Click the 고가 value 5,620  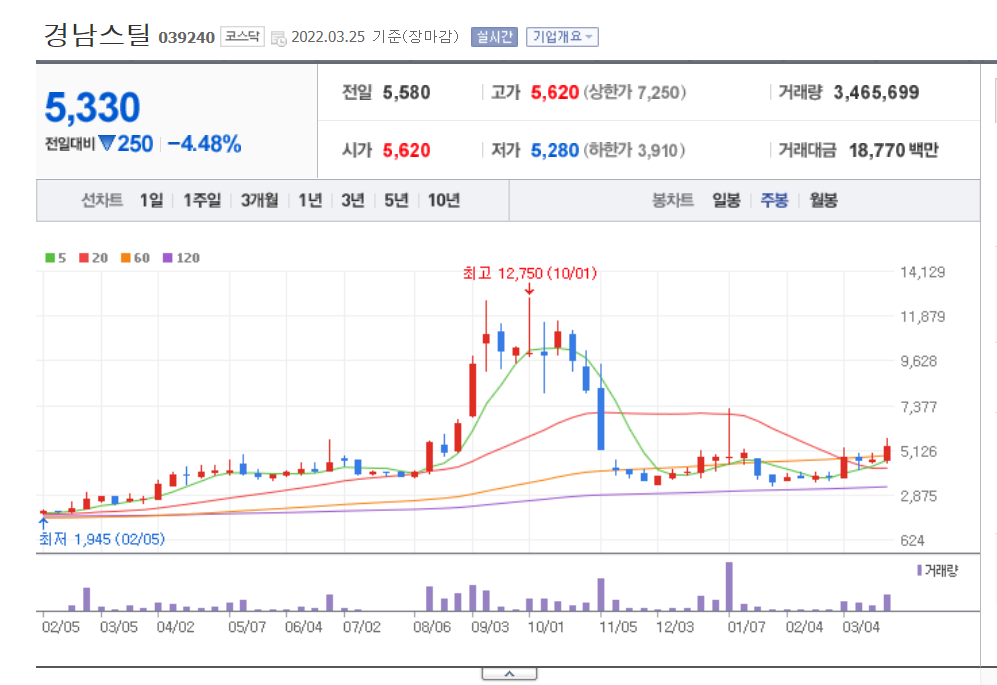pos(554,93)
